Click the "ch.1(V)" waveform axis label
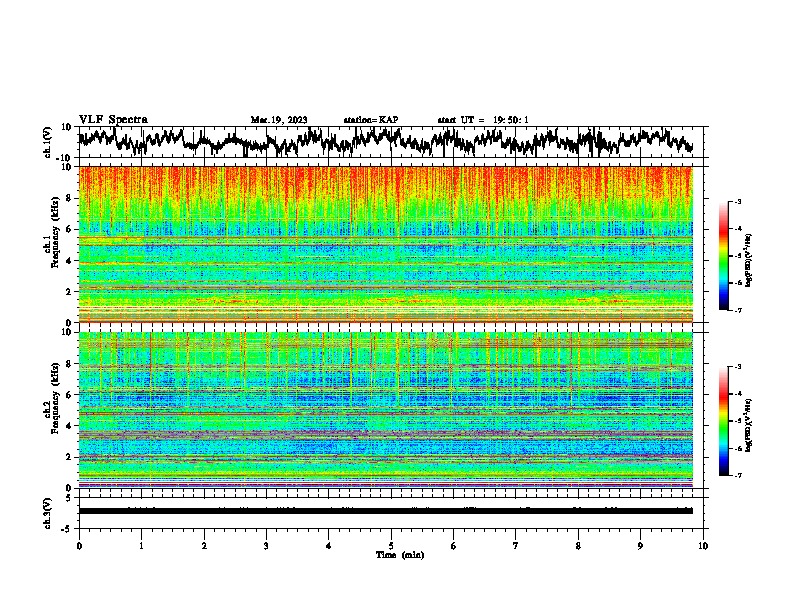The width and height of the screenshot is (792, 612). (x=48, y=142)
